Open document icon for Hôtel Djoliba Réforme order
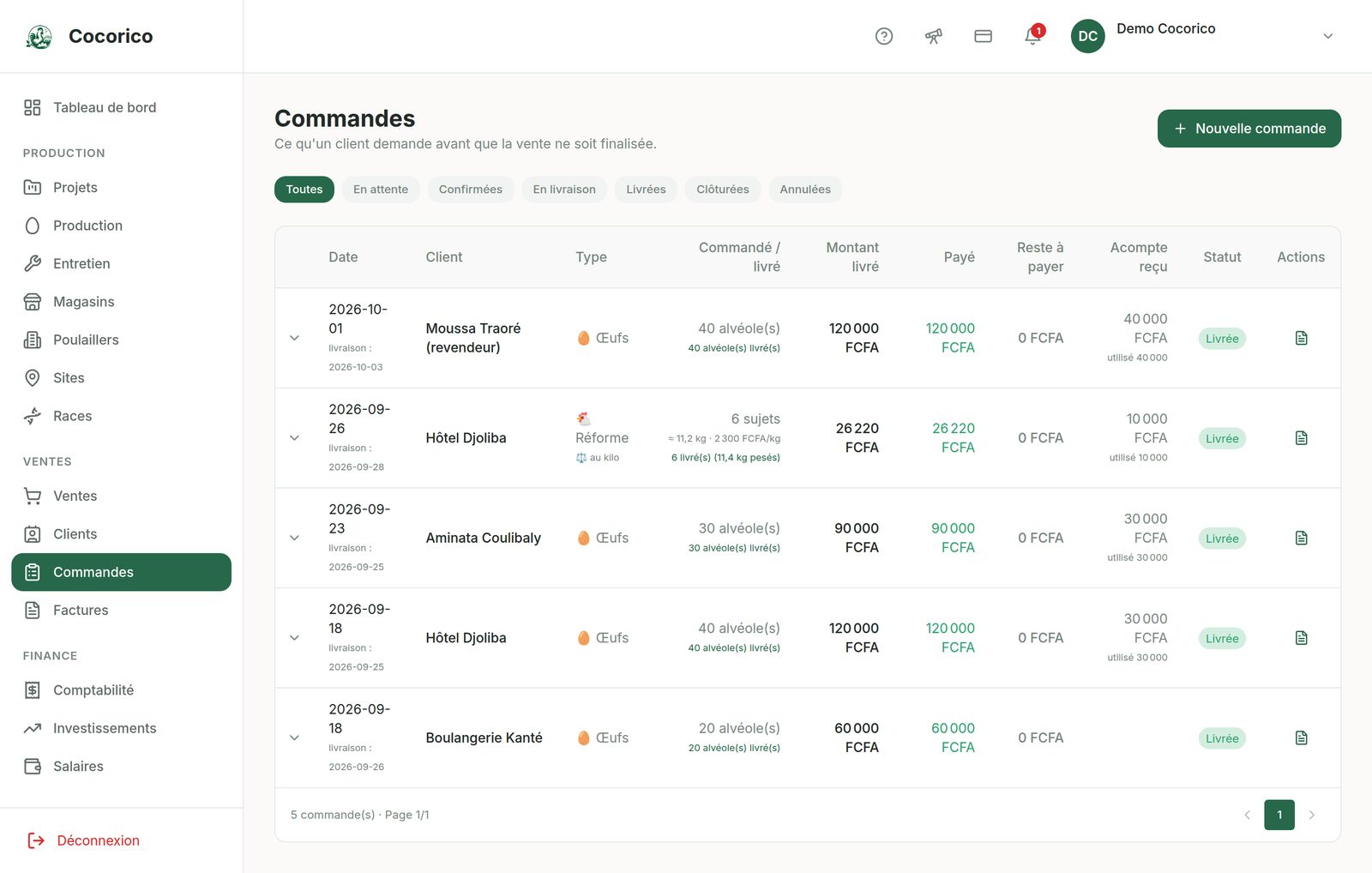Image resolution: width=1372 pixels, height=873 pixels. [1301, 438]
